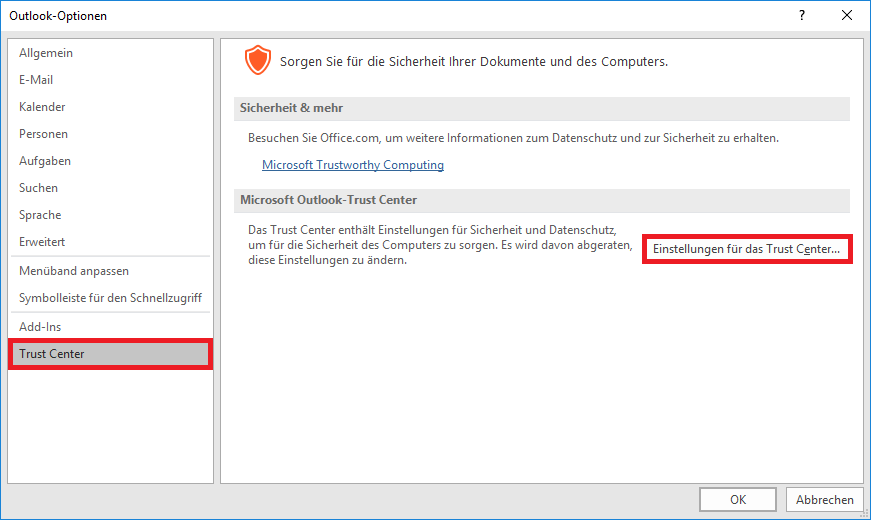Open the Add-Ins category
The height and width of the screenshot is (520, 871).
[x=40, y=327]
